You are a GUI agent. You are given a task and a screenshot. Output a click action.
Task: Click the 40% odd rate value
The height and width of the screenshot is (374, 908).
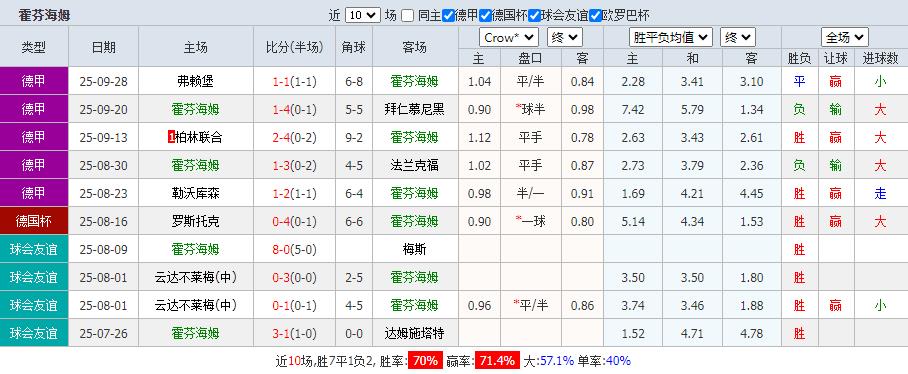(x=618, y=361)
